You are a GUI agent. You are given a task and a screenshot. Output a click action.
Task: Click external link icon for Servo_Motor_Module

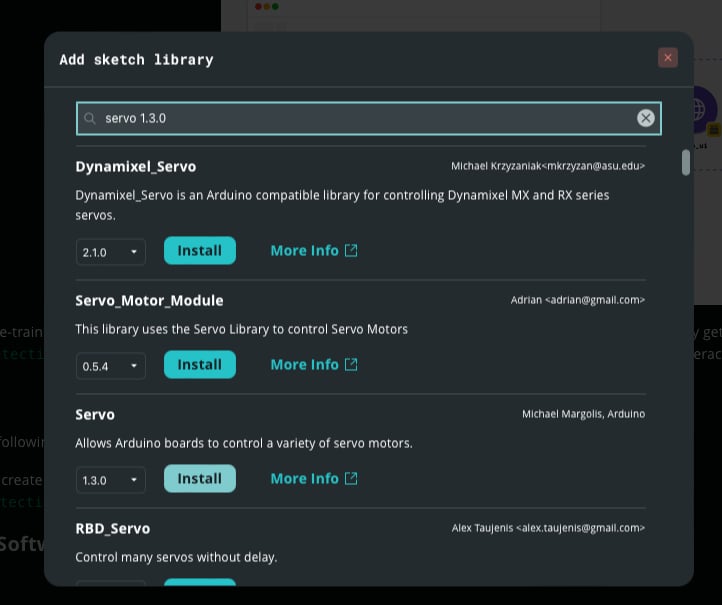point(351,365)
